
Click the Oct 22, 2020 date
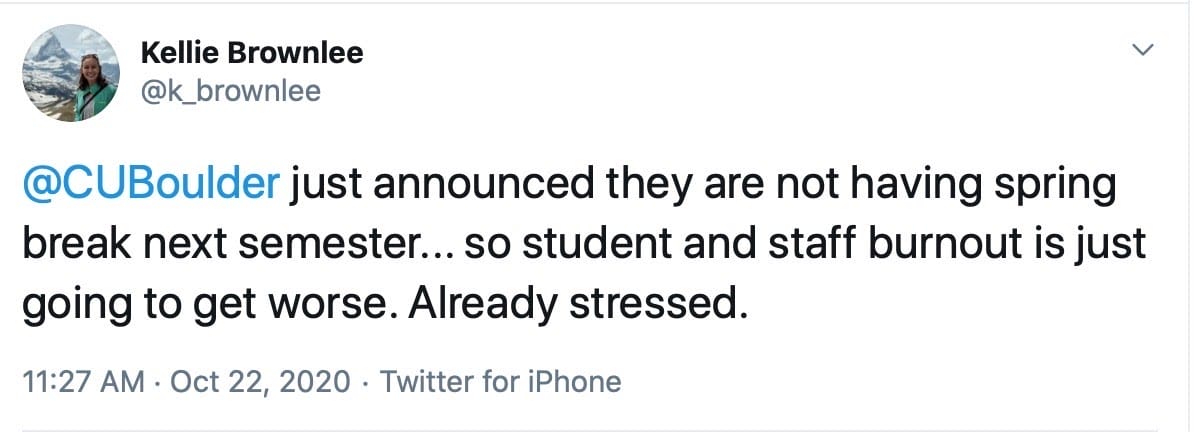click(261, 381)
